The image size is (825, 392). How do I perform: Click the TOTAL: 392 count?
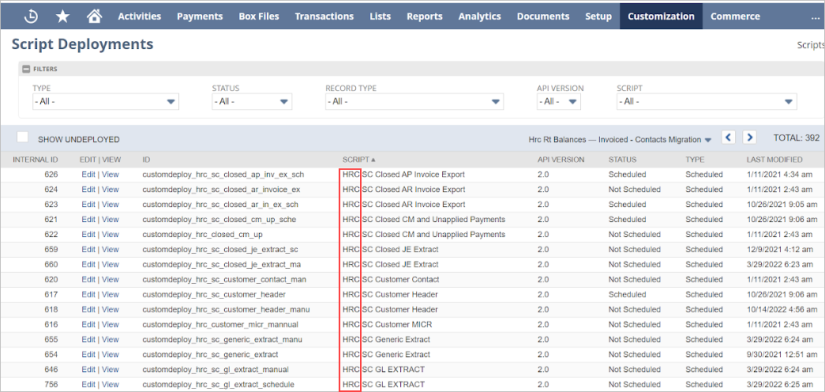[796, 138]
